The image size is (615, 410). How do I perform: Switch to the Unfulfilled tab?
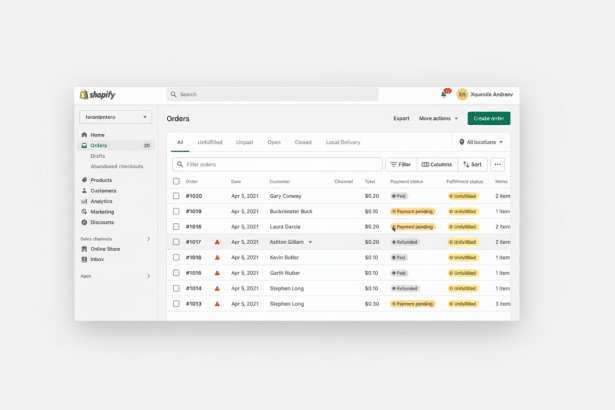point(210,142)
